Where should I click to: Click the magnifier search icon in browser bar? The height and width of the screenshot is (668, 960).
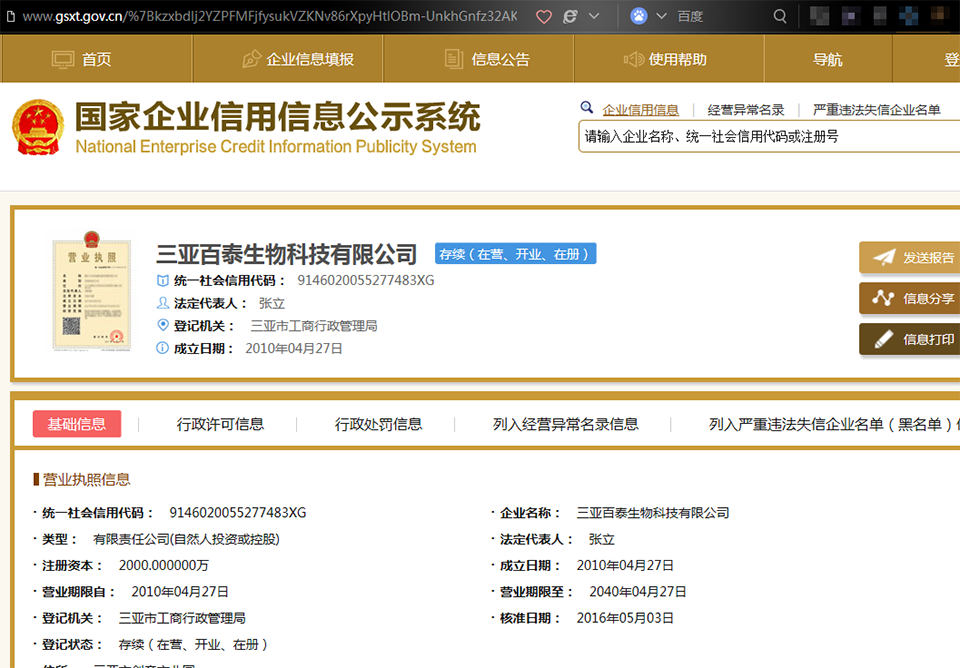pyautogui.click(x=779, y=16)
